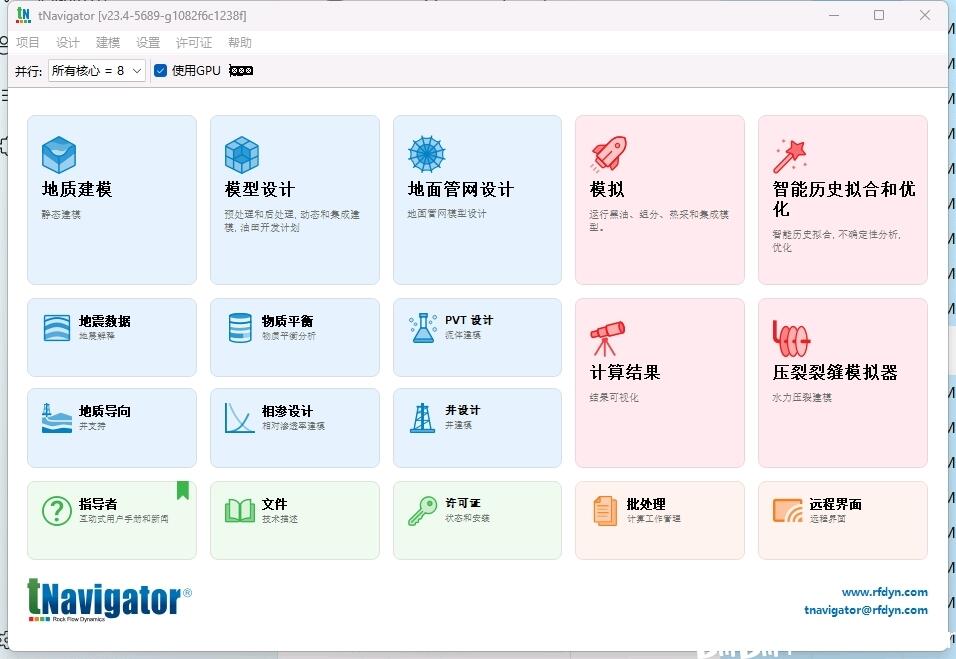This screenshot has width=956, height=659.
Task: Click the rocket icon for 模拟
Action: tap(608, 154)
